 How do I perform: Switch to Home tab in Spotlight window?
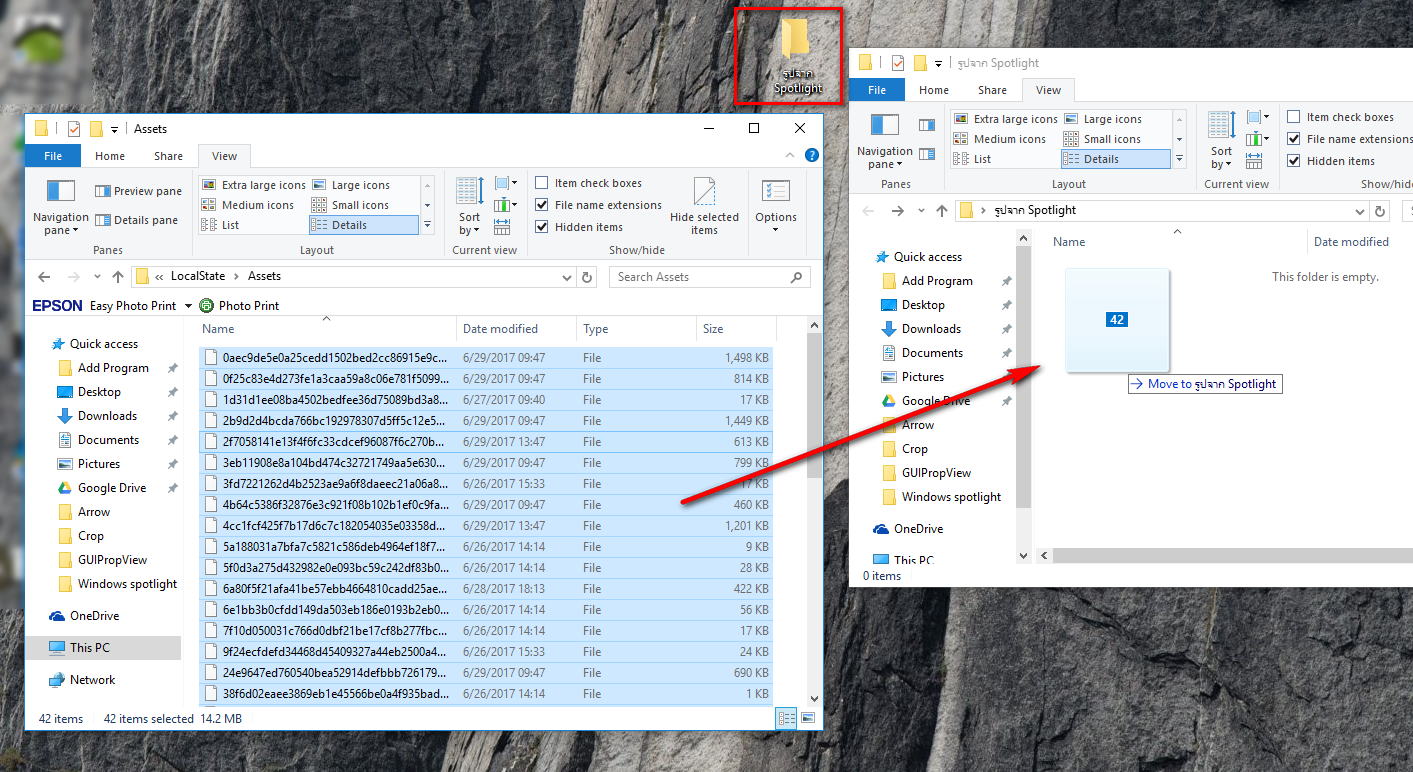(933, 90)
